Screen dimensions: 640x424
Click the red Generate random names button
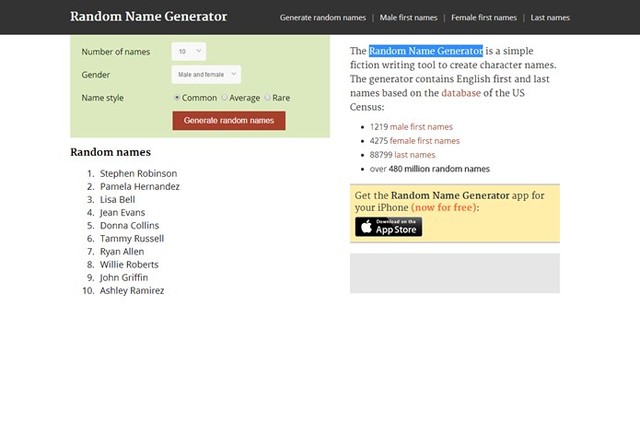[229, 120]
